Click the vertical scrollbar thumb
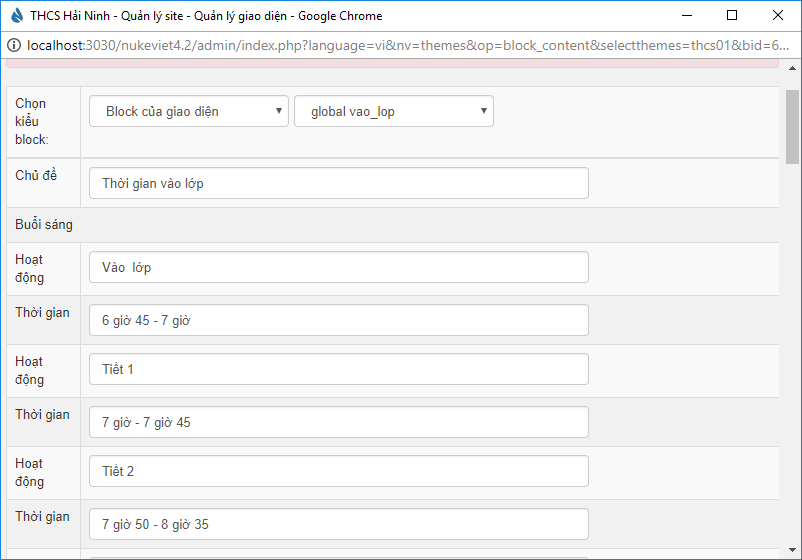 coord(792,127)
